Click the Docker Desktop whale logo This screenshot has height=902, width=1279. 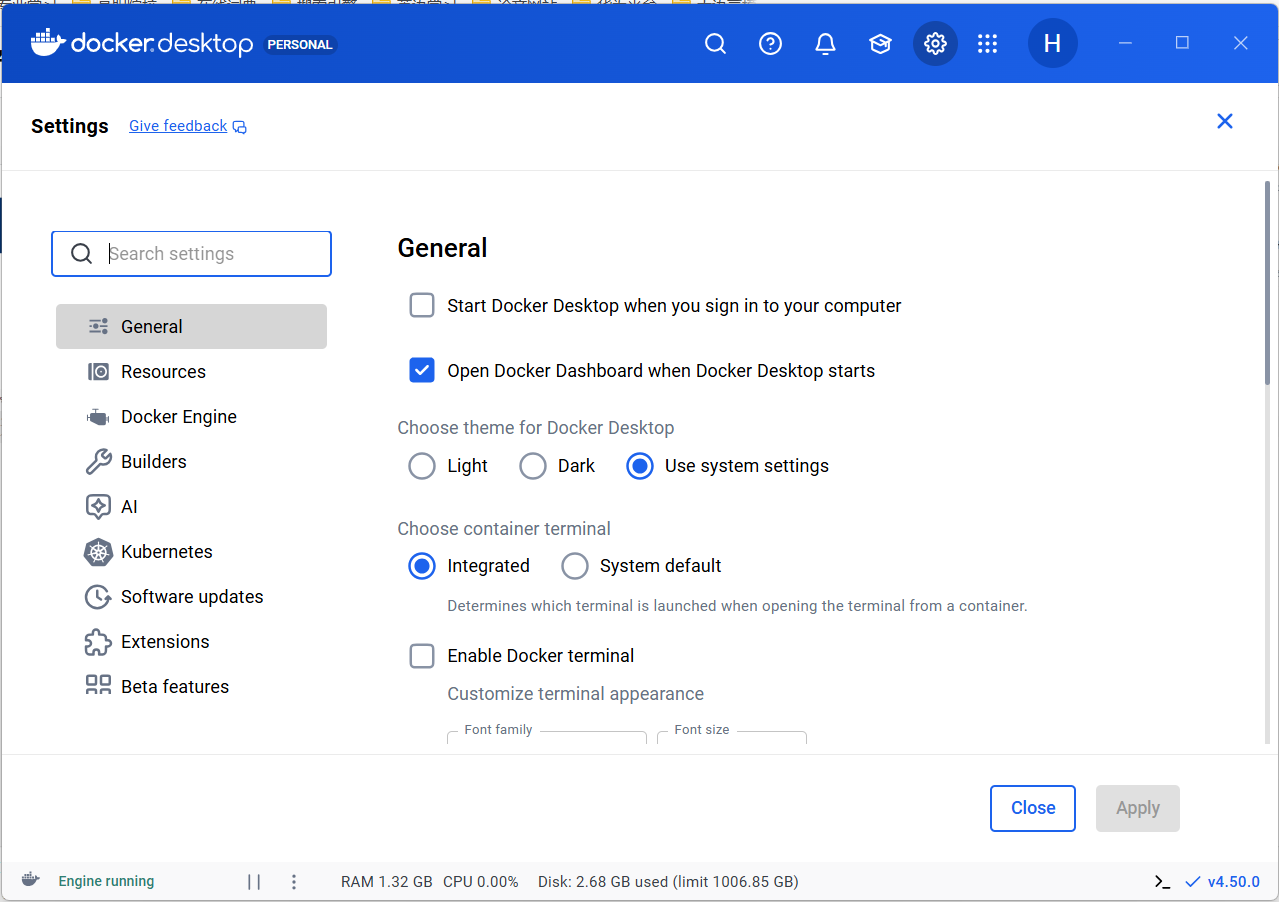(x=48, y=43)
